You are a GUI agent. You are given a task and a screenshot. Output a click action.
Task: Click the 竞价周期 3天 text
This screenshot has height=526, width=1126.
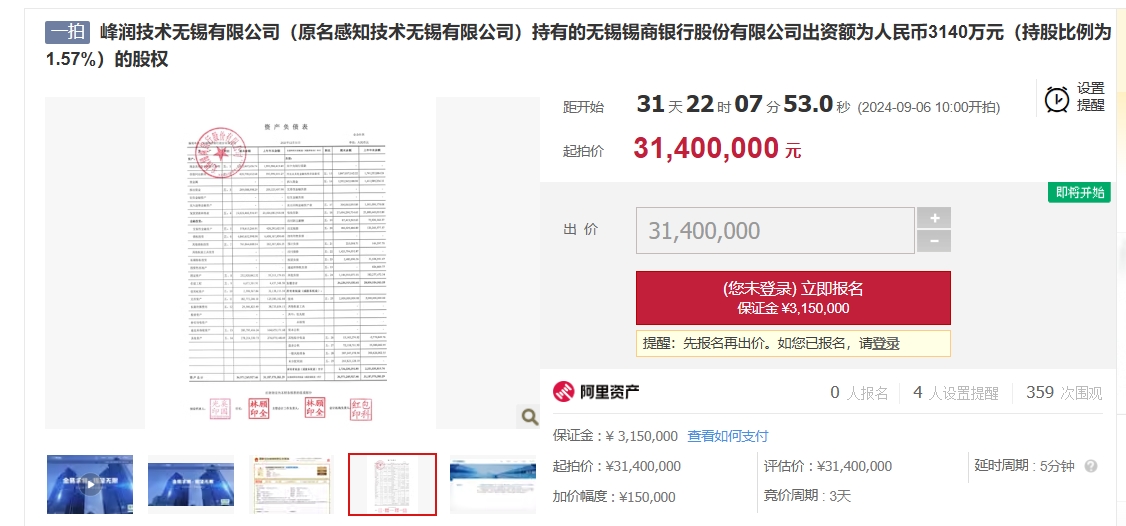(x=807, y=497)
